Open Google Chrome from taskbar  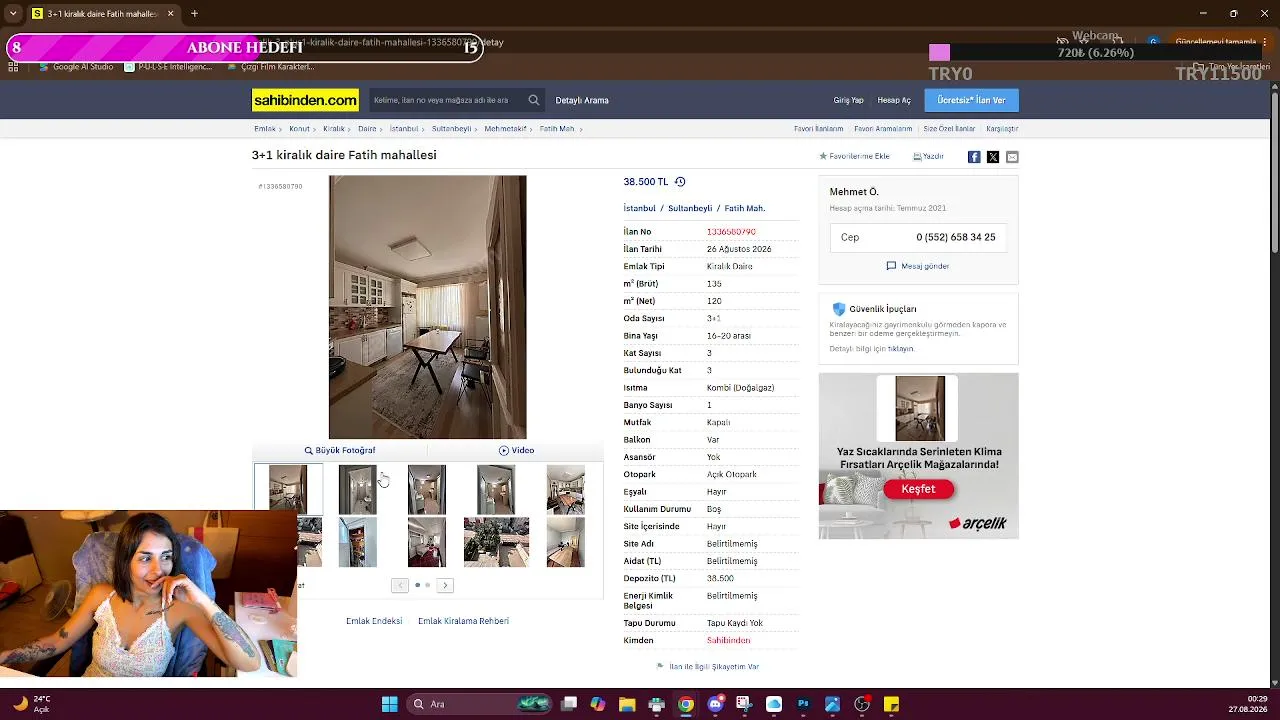click(x=686, y=704)
